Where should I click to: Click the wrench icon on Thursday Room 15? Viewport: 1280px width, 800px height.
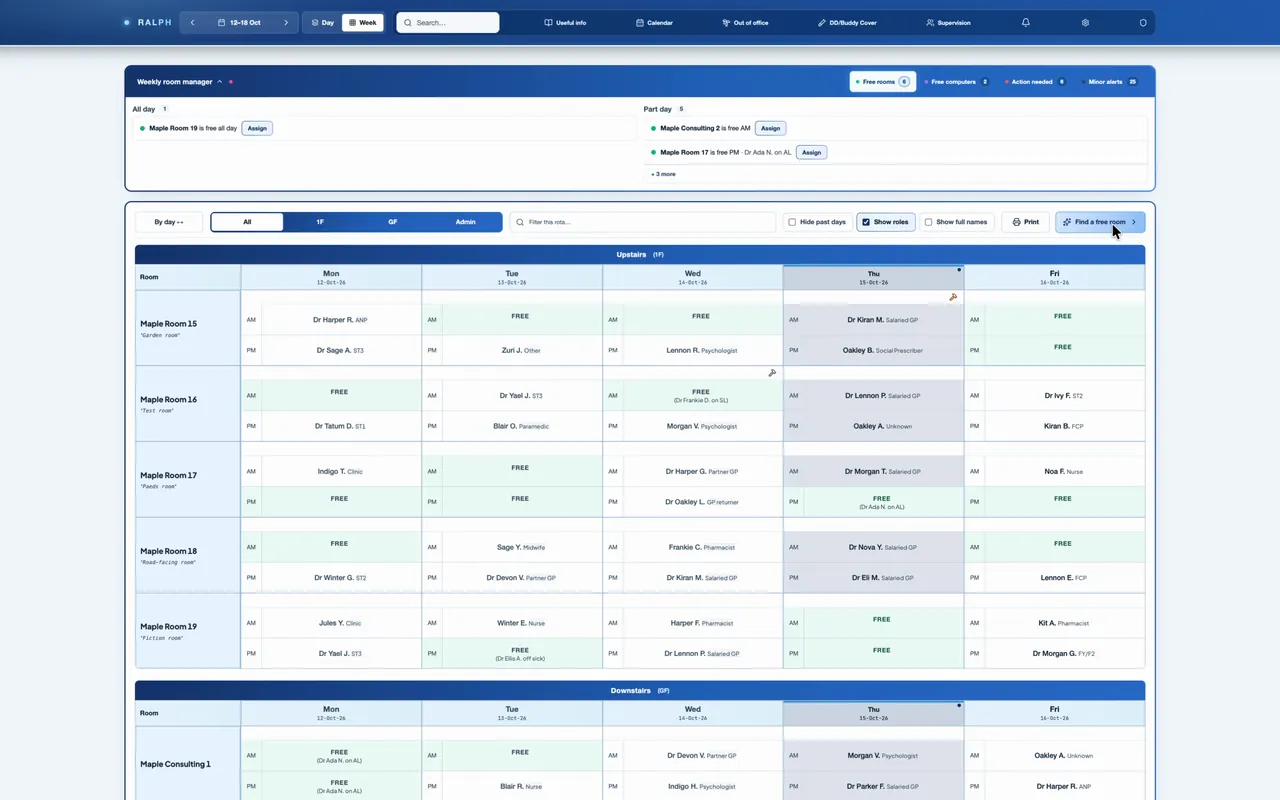click(953, 297)
